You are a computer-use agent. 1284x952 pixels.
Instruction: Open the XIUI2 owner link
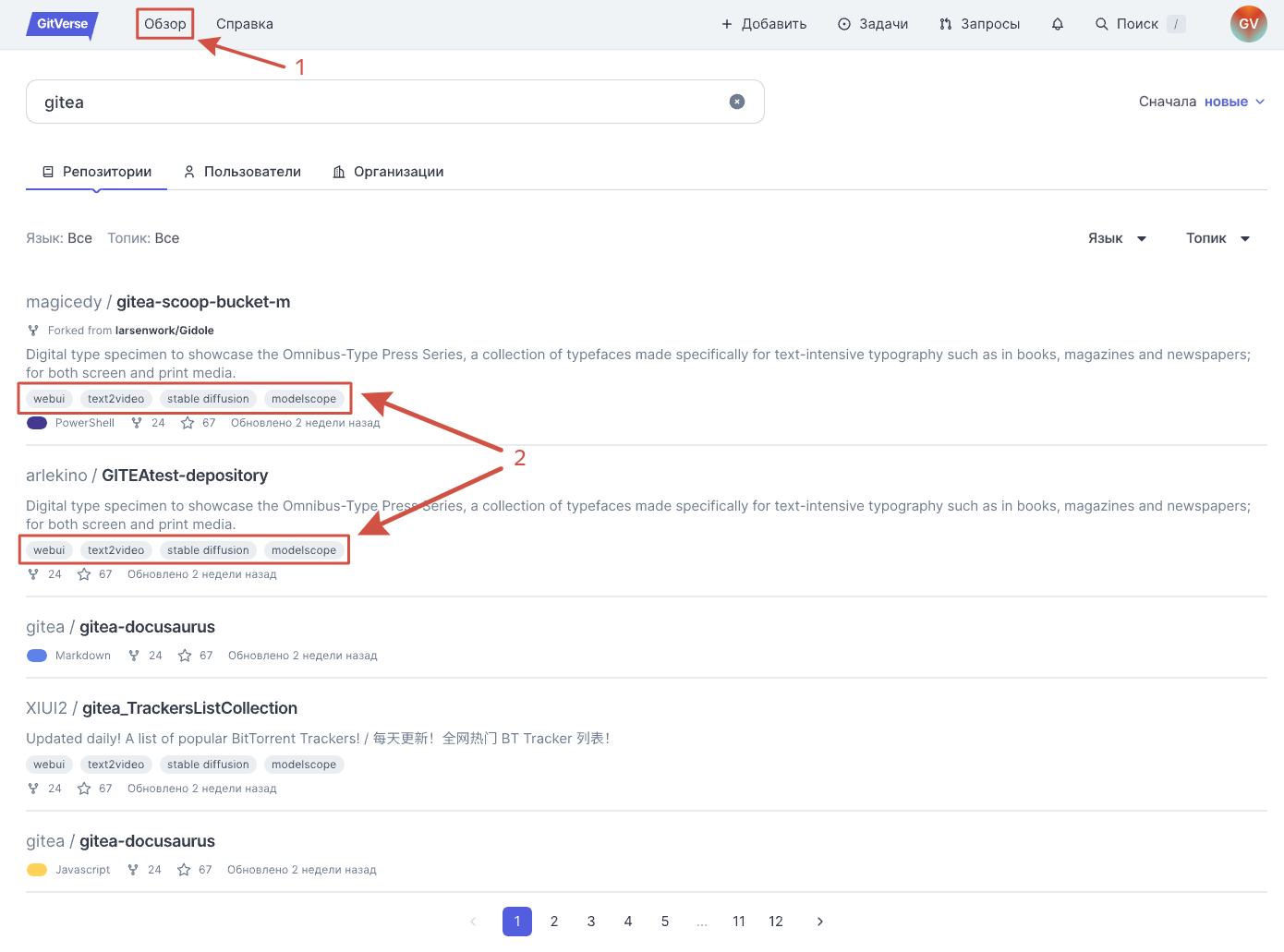tap(46, 708)
